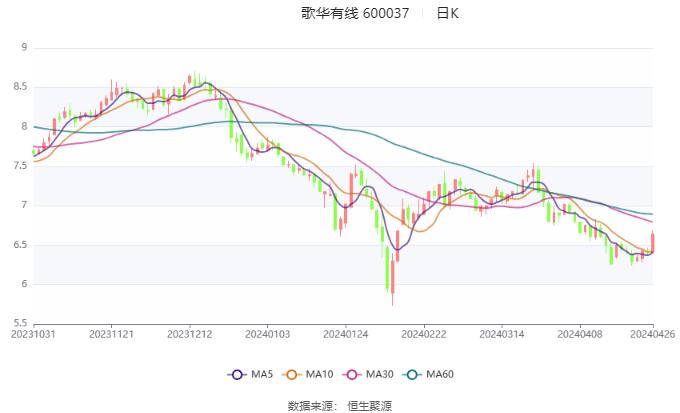Click the 20240124 date on x-axis
680x413 pixels.
(x=346, y=334)
